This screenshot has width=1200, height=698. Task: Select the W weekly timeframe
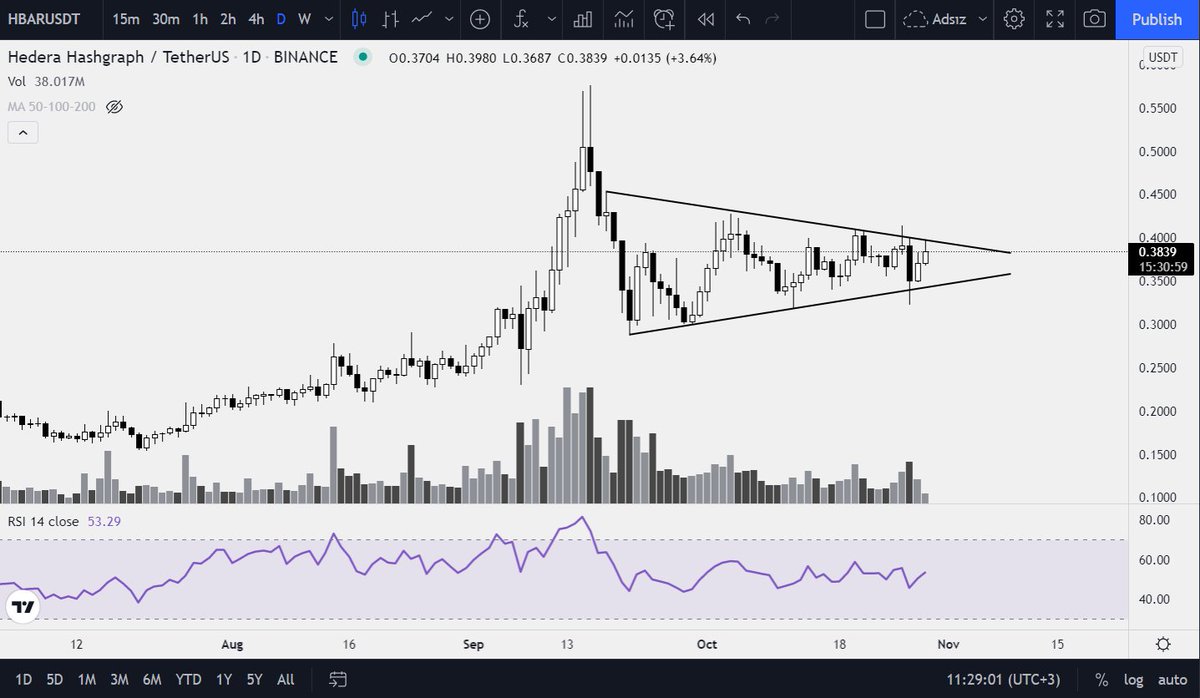304,19
